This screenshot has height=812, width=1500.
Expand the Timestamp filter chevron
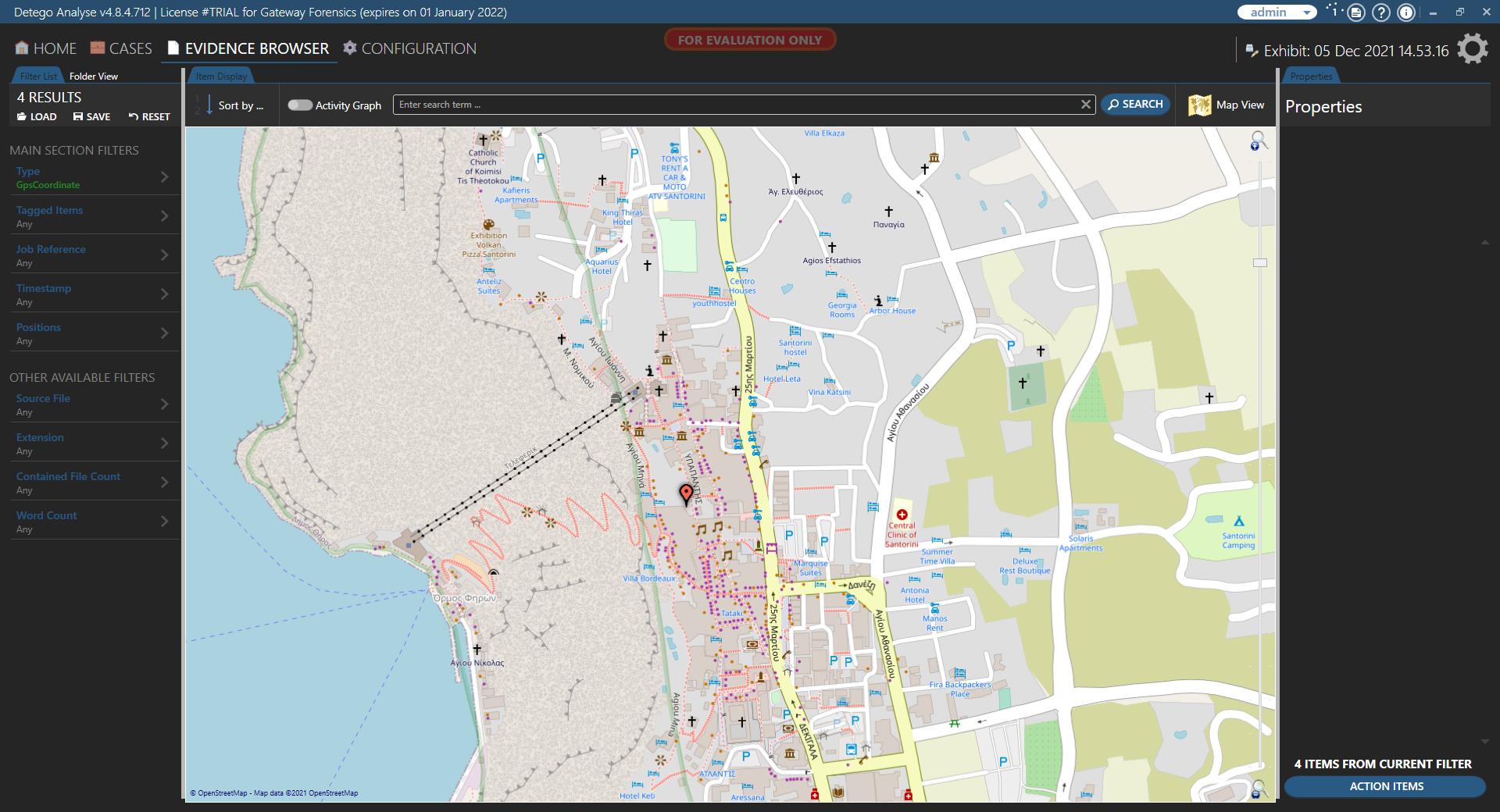(x=164, y=294)
